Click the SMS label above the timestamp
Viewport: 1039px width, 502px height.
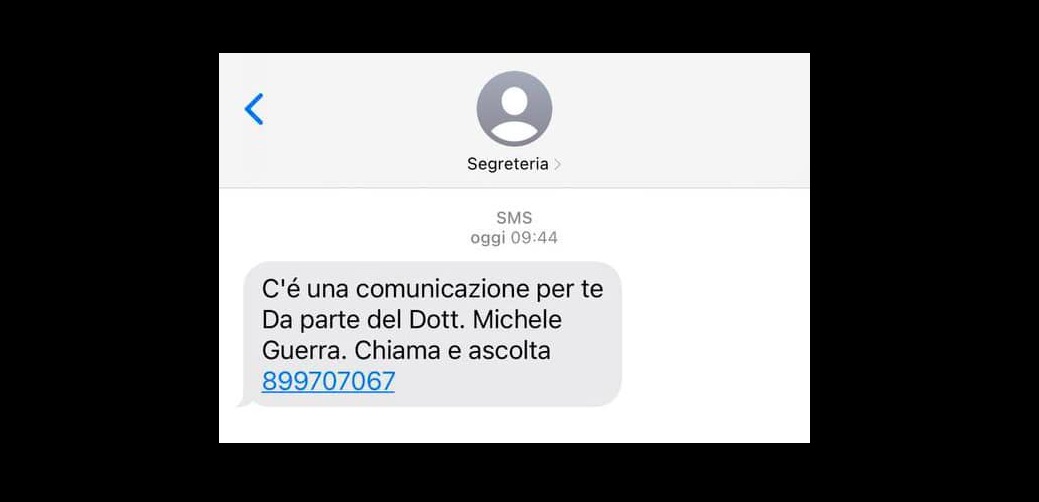coord(514,217)
